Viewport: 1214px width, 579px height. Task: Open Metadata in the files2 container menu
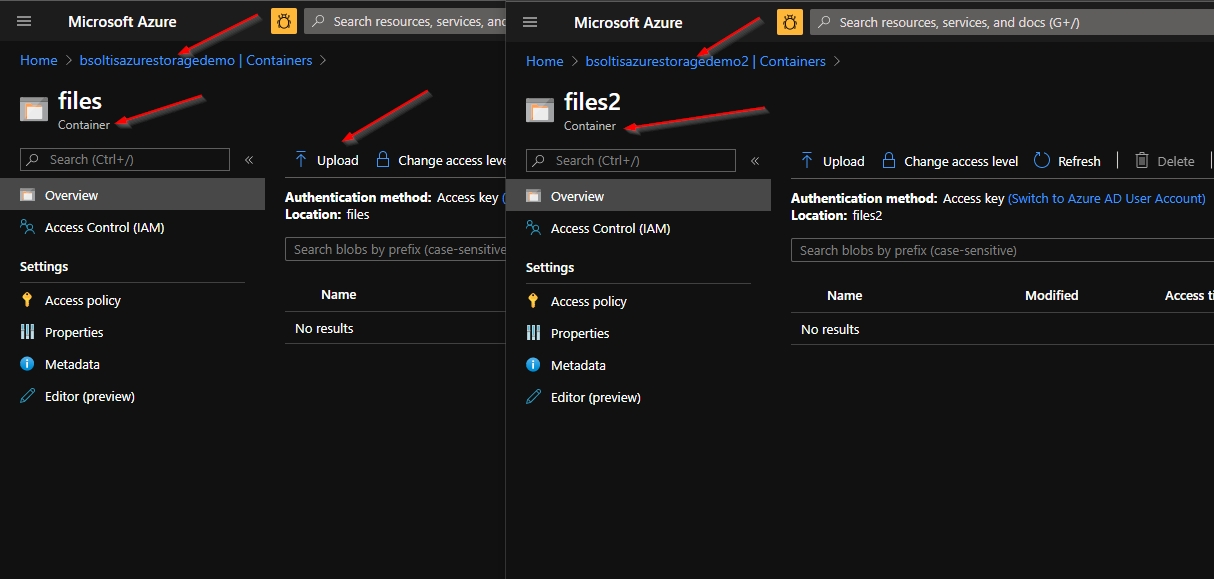[578, 365]
